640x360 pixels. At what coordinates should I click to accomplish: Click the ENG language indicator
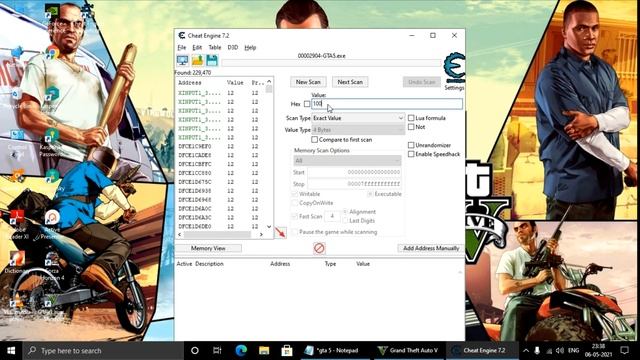pyautogui.click(x=573, y=350)
